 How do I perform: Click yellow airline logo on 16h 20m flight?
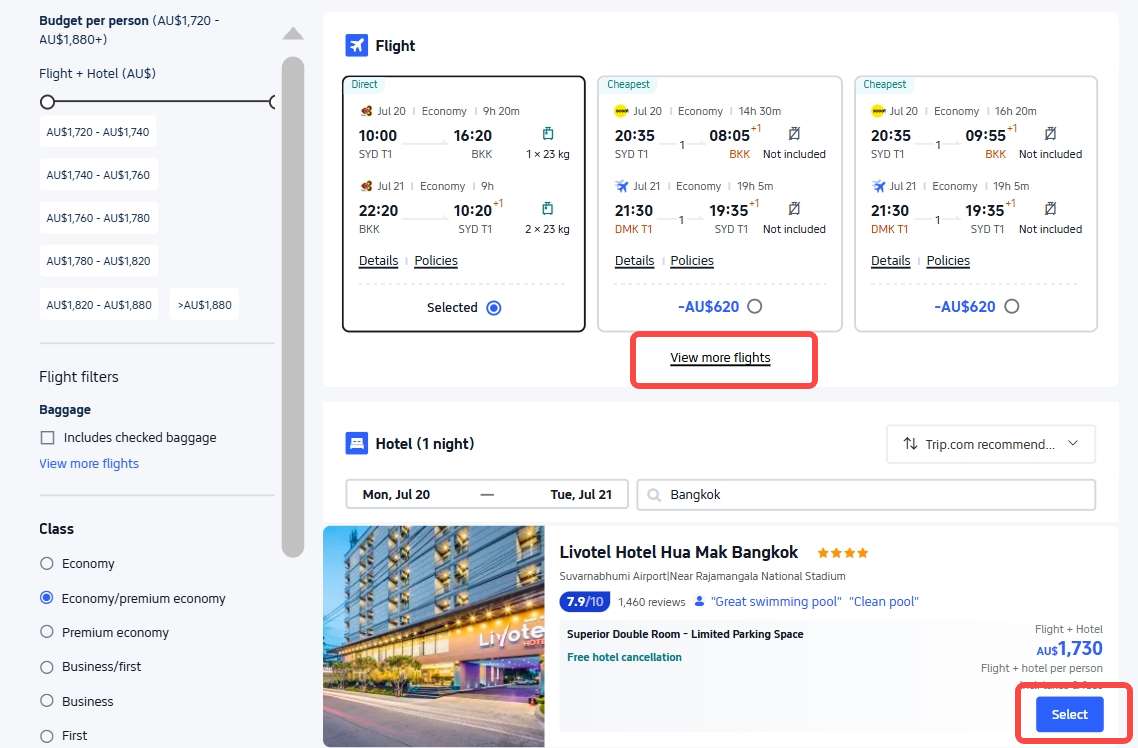[878, 111]
